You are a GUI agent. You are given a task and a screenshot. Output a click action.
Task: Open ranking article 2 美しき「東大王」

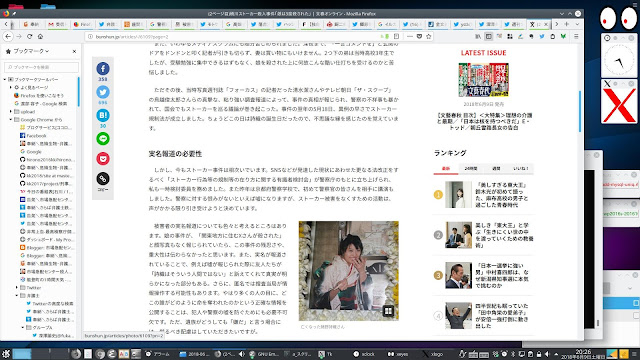504,235
